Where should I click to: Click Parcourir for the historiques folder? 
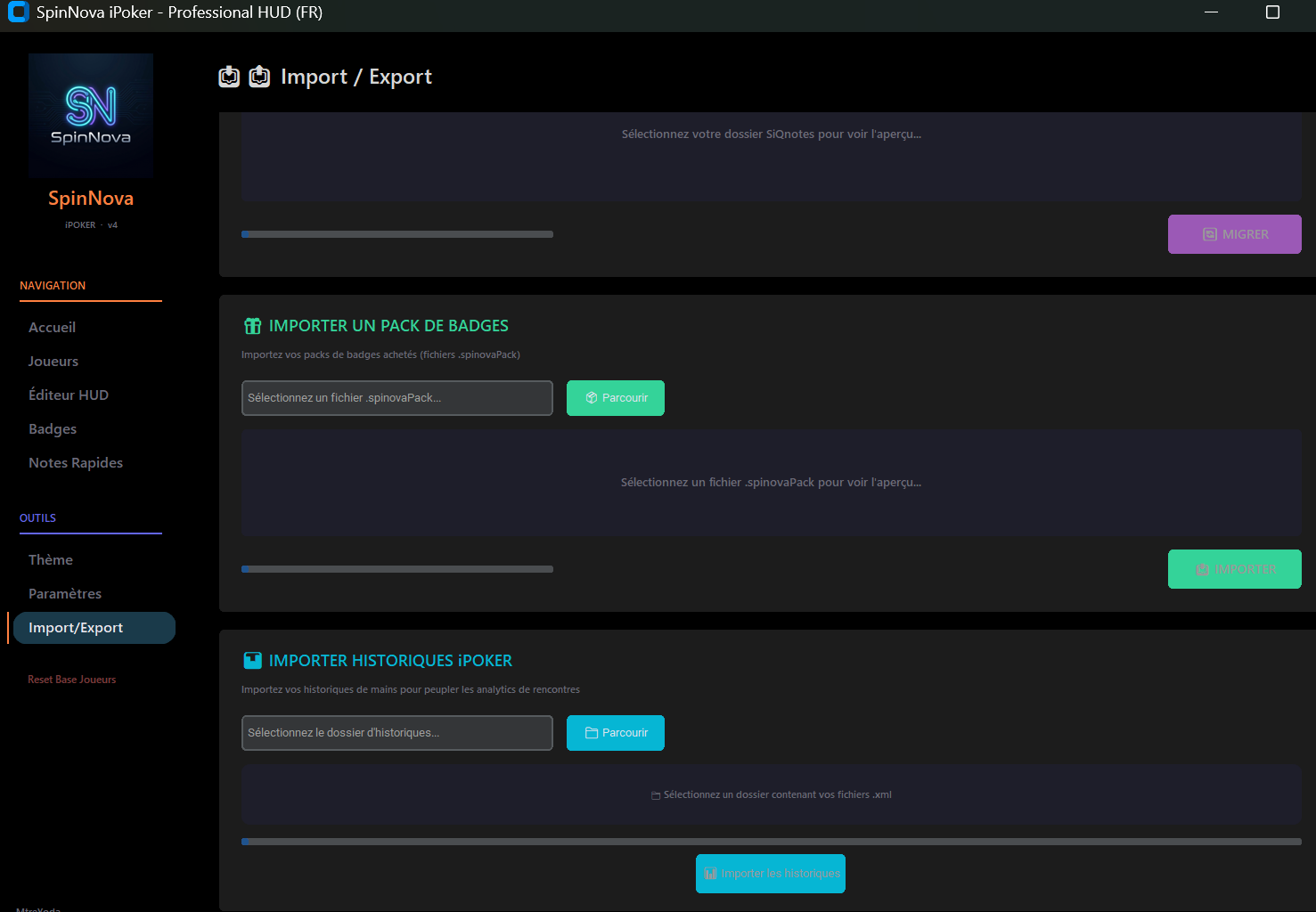tap(616, 733)
